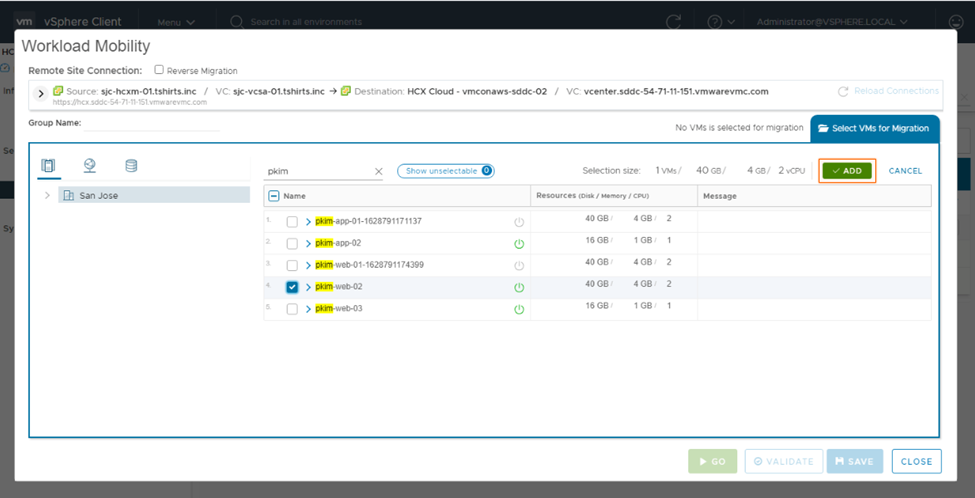The height and width of the screenshot is (498, 975).
Task: Enable the Reverse Migration checkbox
Action: click(x=159, y=71)
